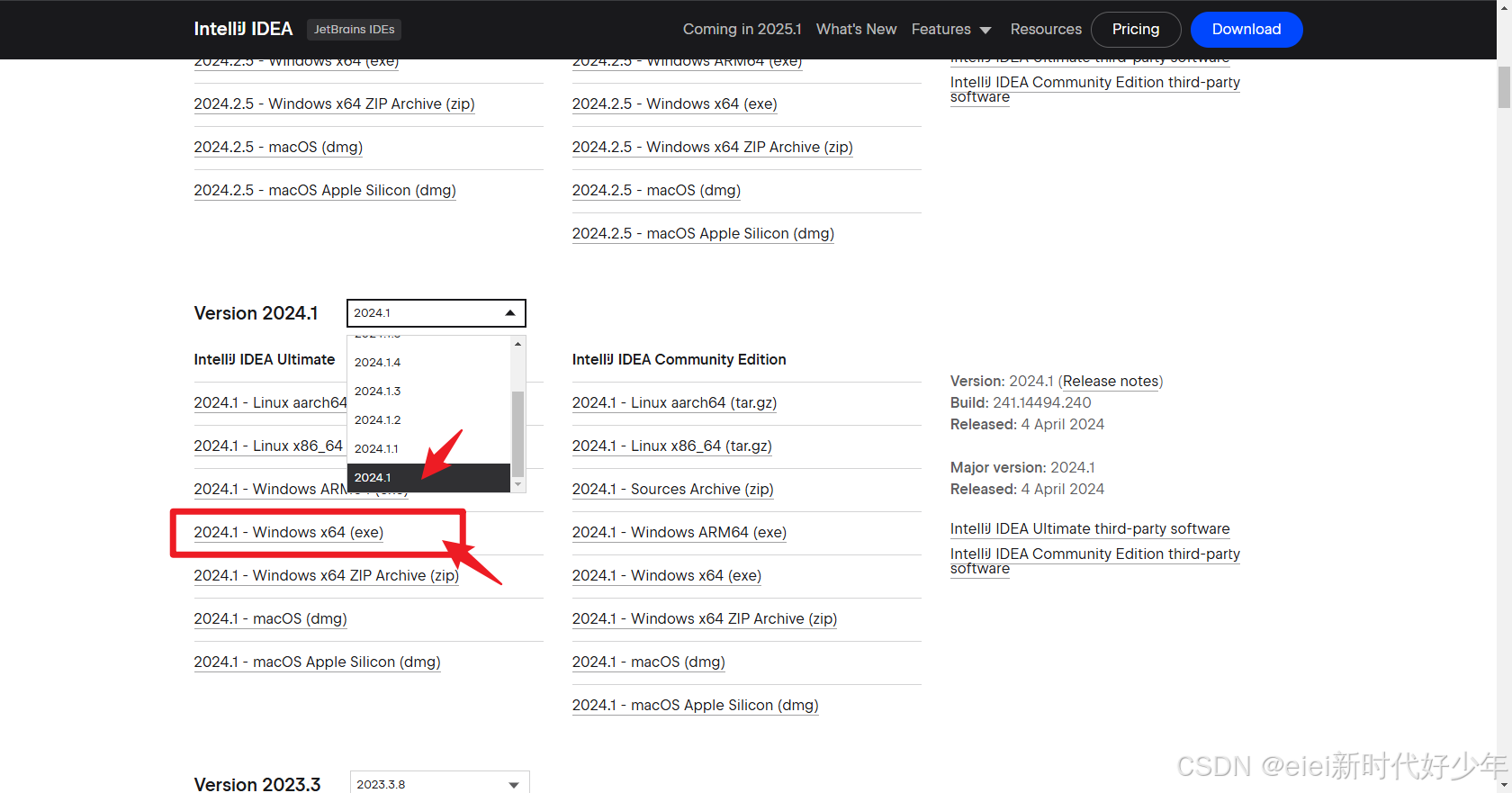Download Community 2024.1 Windows x64 (exe)
Screen dimensions: 1512x793
(667, 575)
